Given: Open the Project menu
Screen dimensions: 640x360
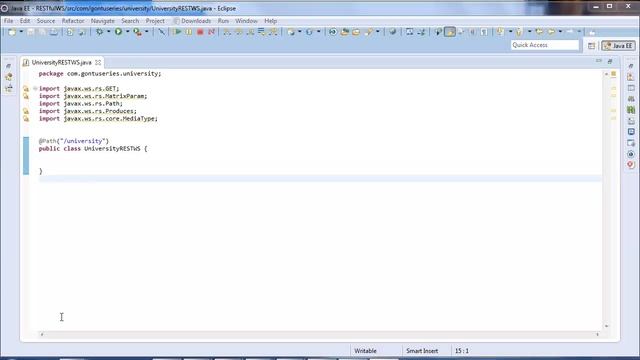Looking at the screenshot, I should click(155, 21).
